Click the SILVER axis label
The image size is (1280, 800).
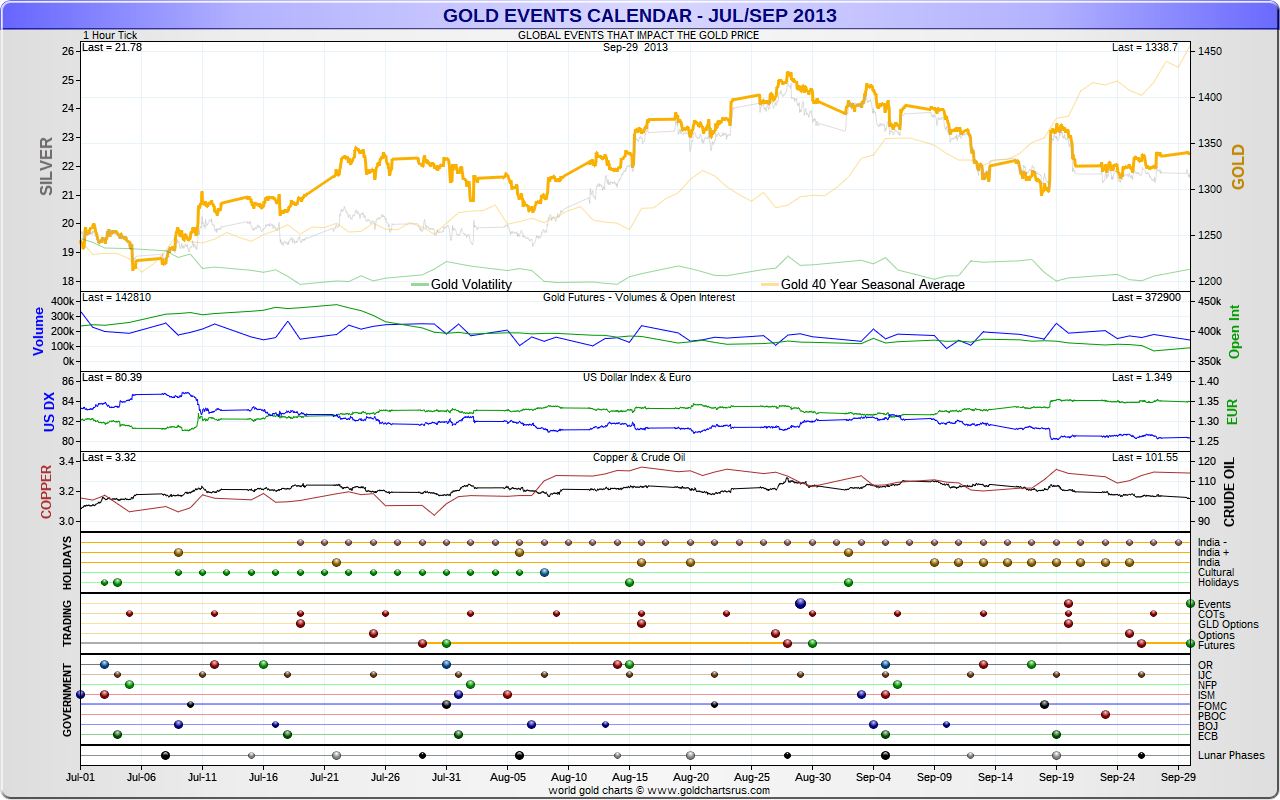[x=46, y=167]
